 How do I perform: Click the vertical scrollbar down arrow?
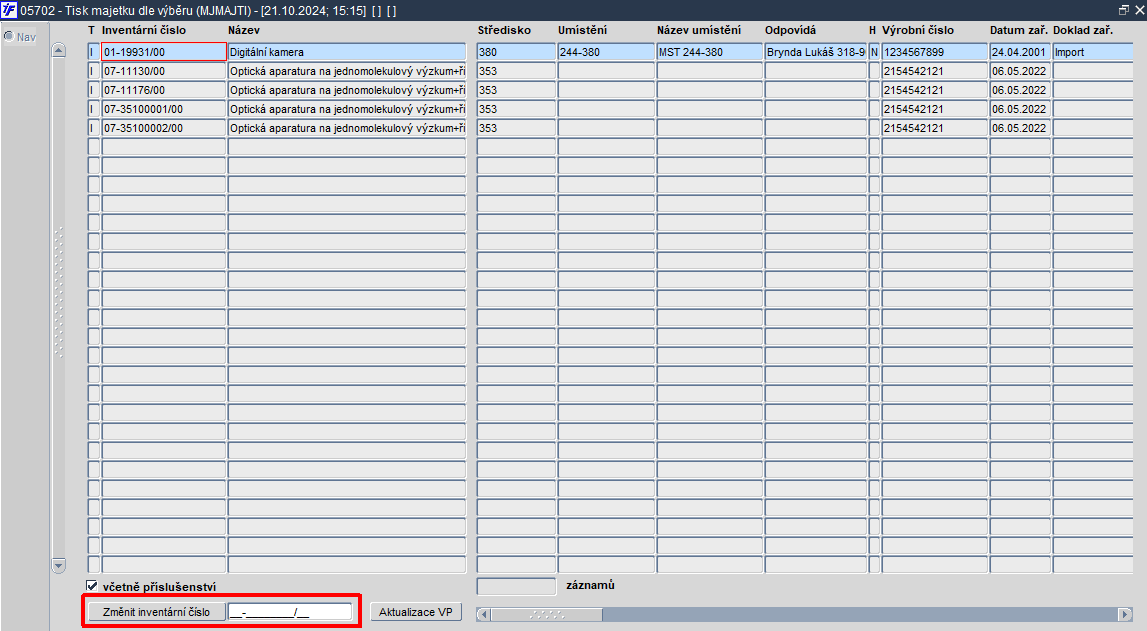(x=59, y=565)
